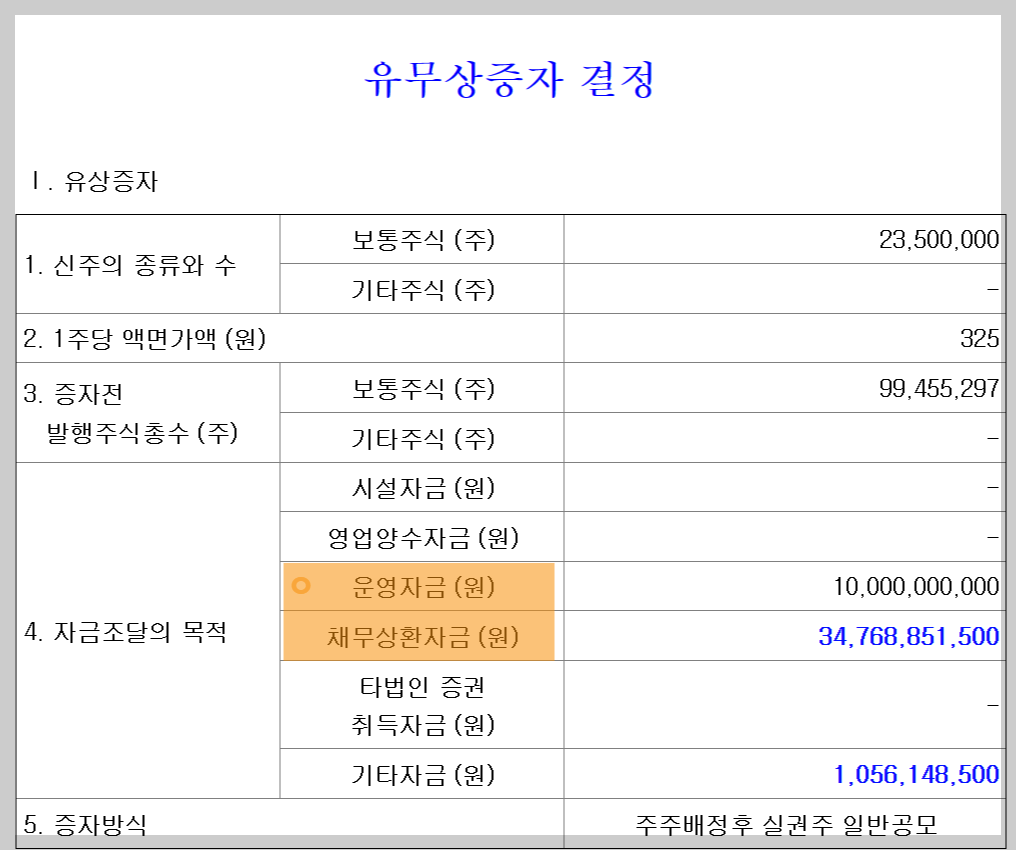Click the blue amount 34,768,851,500
The width and height of the screenshot is (1016, 850).
[x=908, y=636]
